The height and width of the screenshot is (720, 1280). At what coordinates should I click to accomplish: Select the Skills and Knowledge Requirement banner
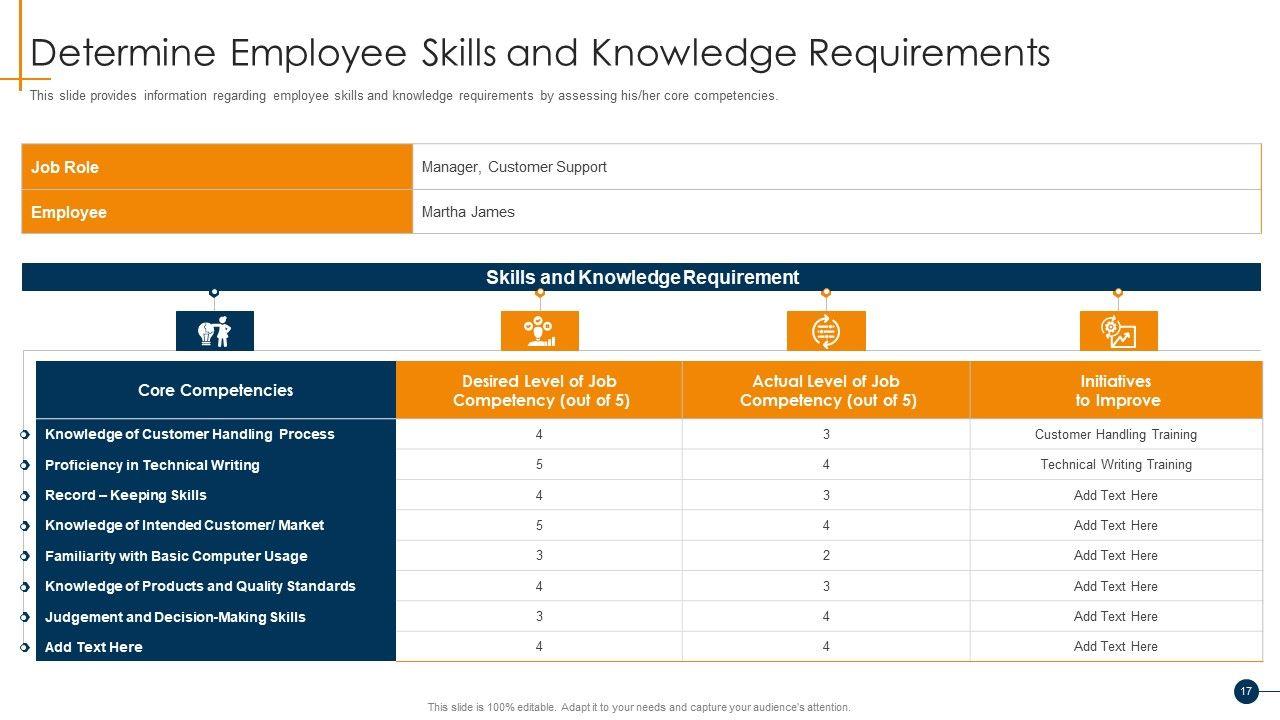[641, 278]
